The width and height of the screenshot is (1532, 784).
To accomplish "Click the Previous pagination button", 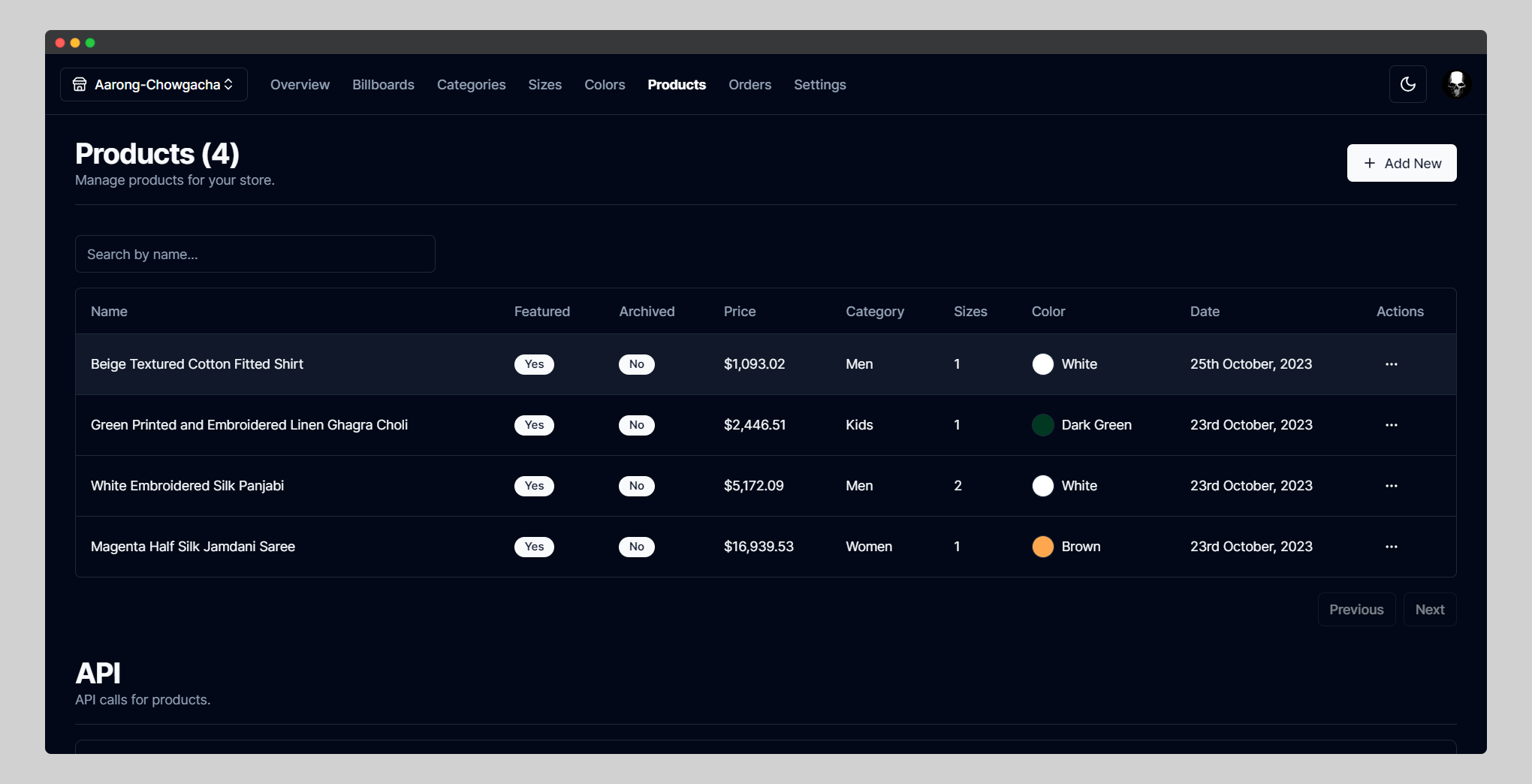I will [x=1356, y=609].
